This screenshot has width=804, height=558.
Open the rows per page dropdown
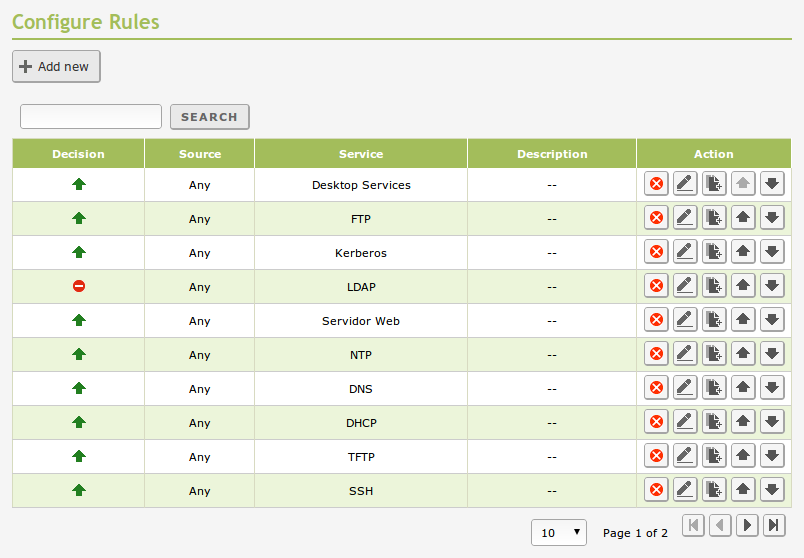click(559, 533)
